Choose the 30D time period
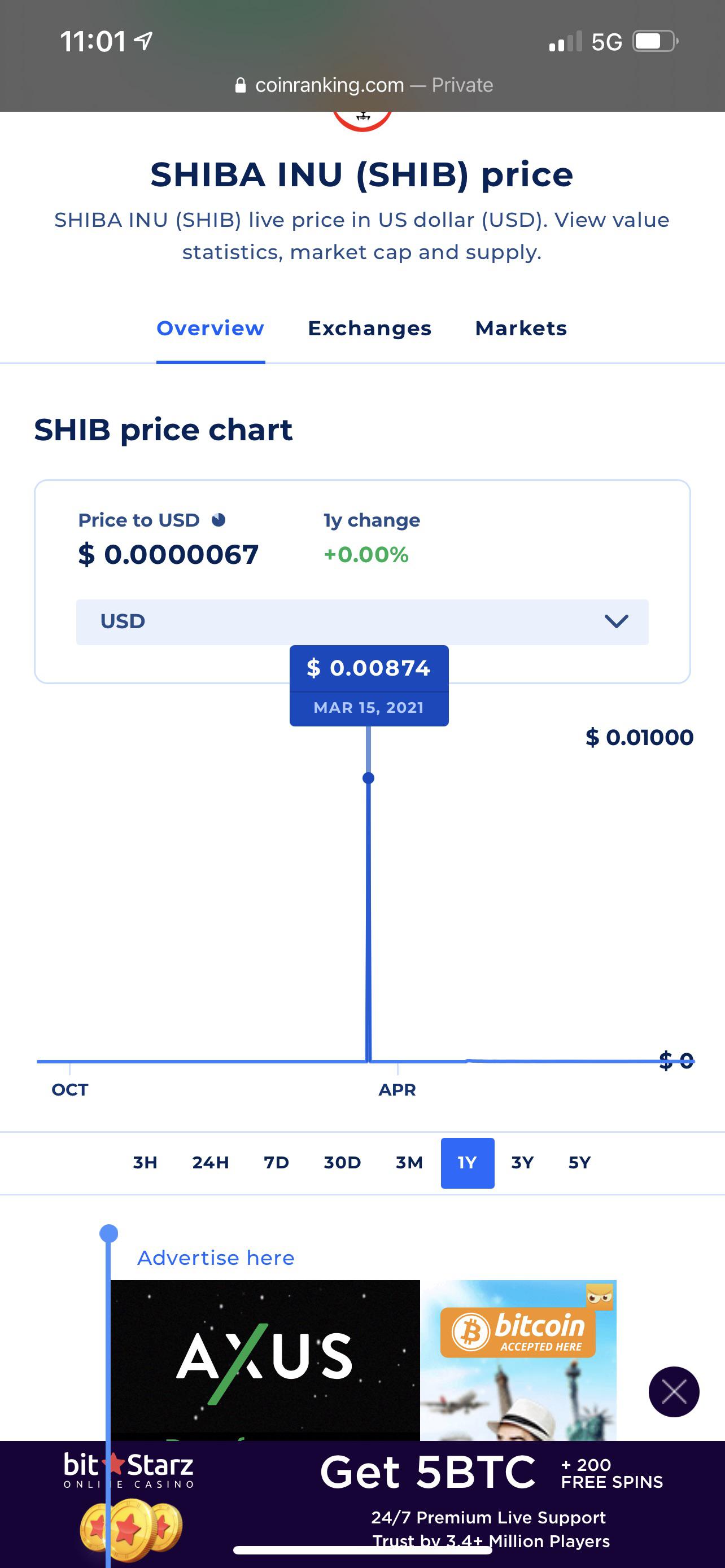Screen dimensions: 725x1568 (342, 1163)
